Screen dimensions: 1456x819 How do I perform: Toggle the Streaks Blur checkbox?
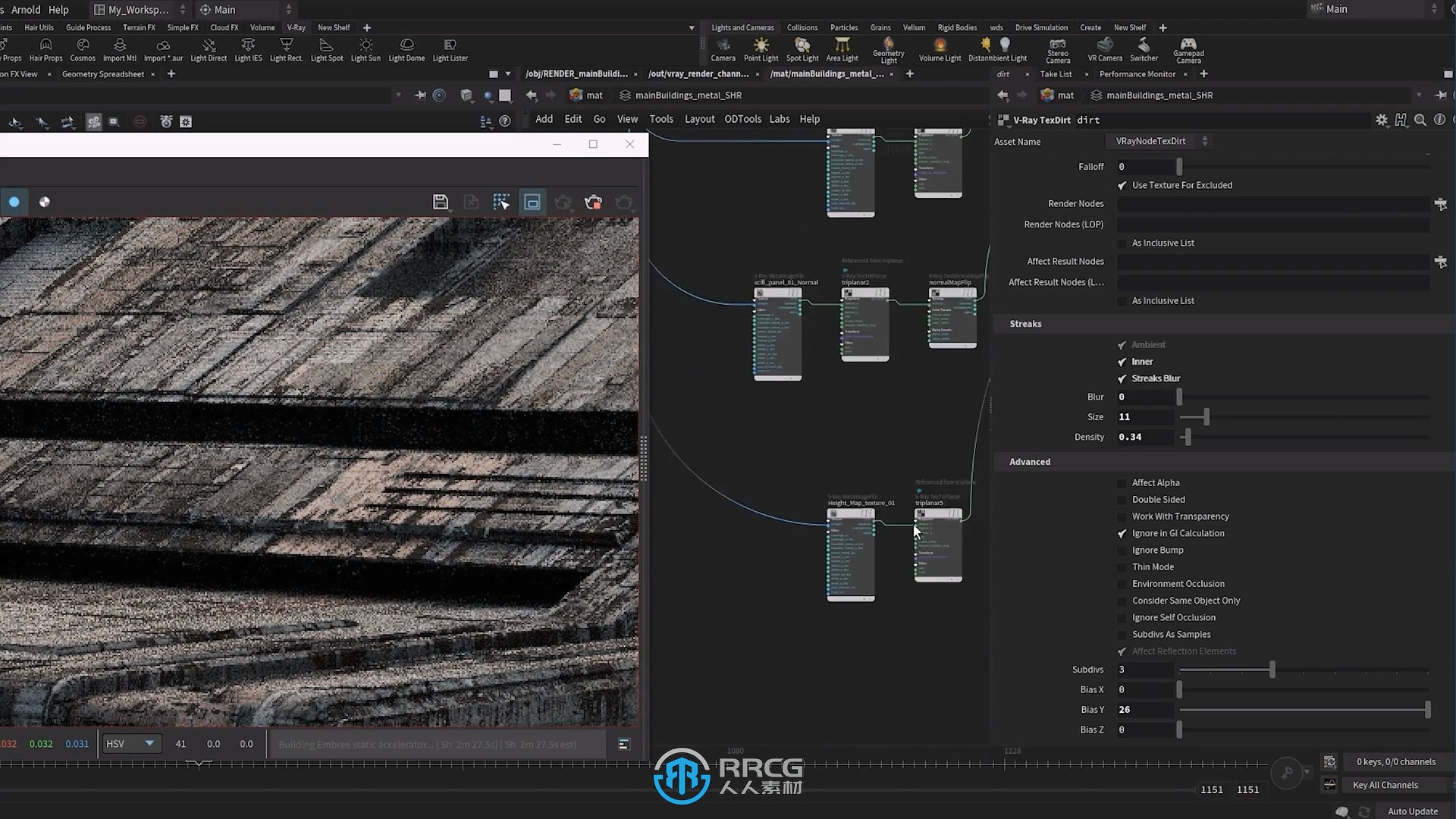tap(1122, 378)
